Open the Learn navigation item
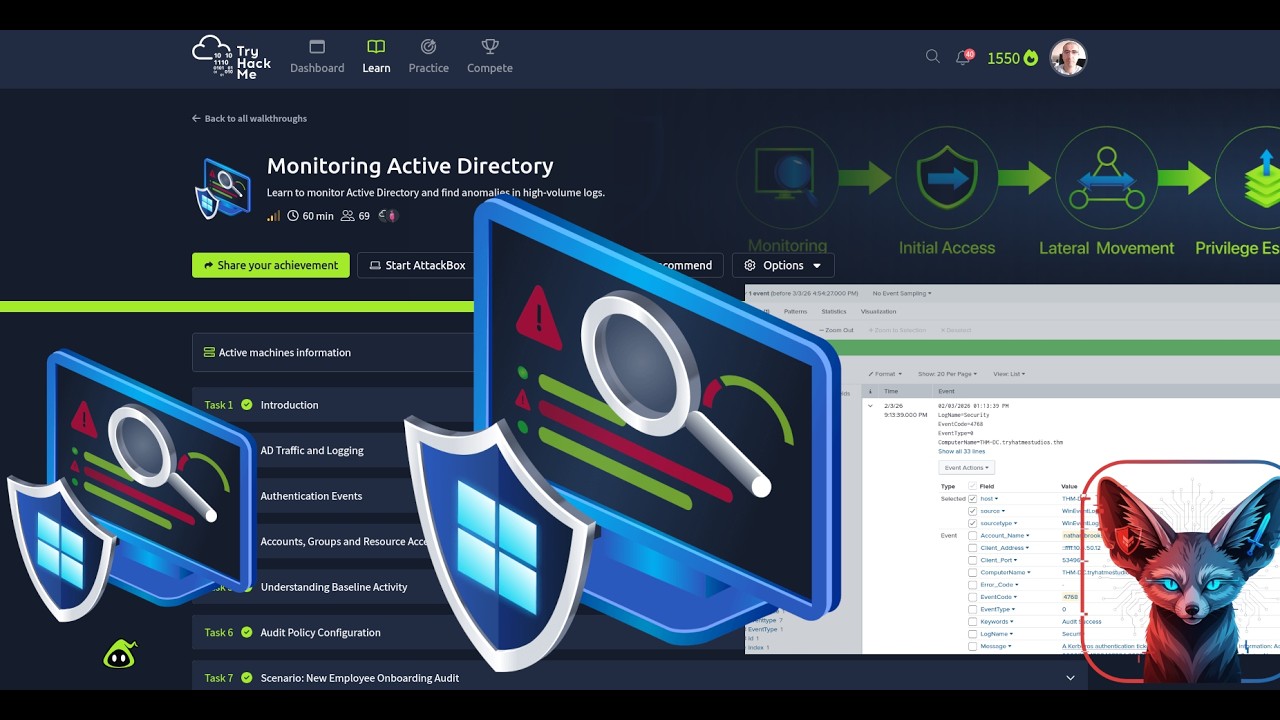1280x720 pixels. pyautogui.click(x=376, y=57)
